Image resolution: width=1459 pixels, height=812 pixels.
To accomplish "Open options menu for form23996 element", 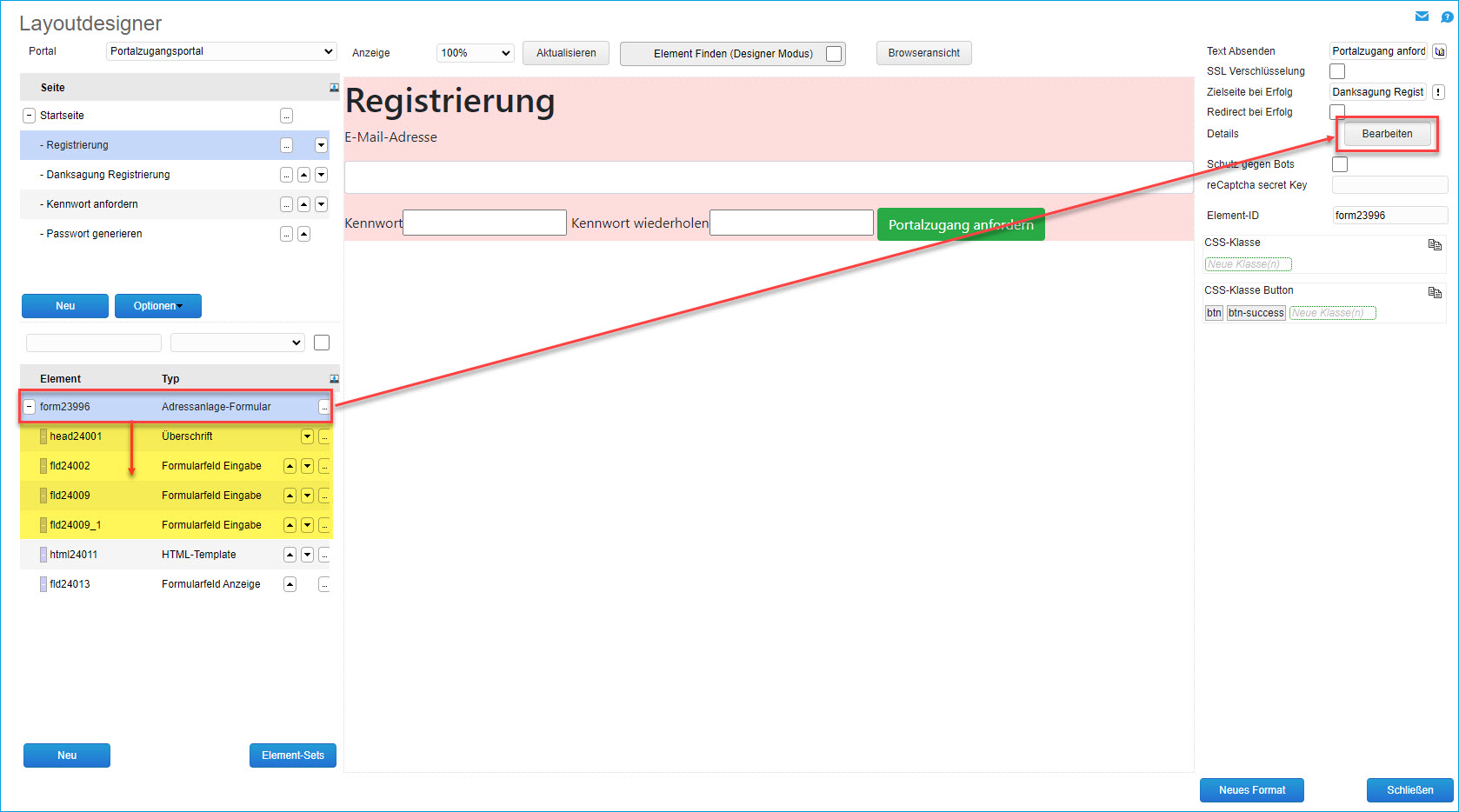I will coord(324,407).
